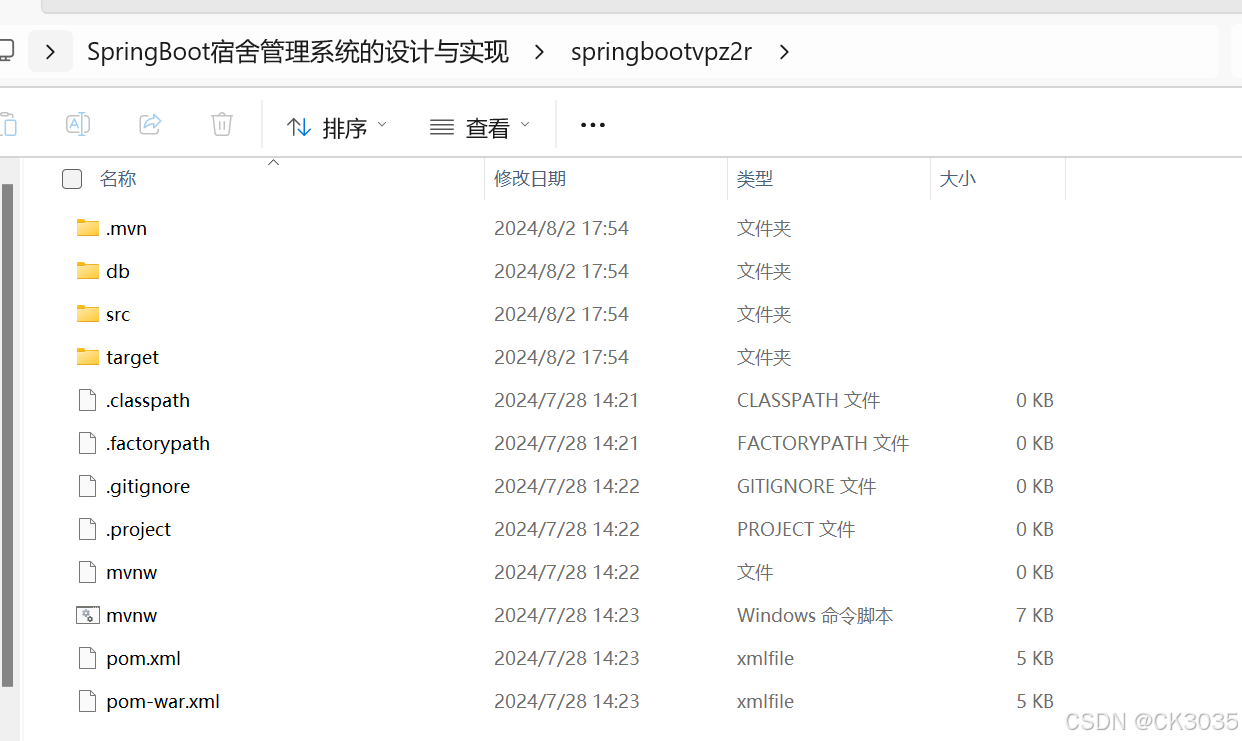The width and height of the screenshot is (1242, 741).
Task: Navigate to SpringBoot宿舍管理系统的设计与实现 breadcrumb
Action: [x=297, y=52]
